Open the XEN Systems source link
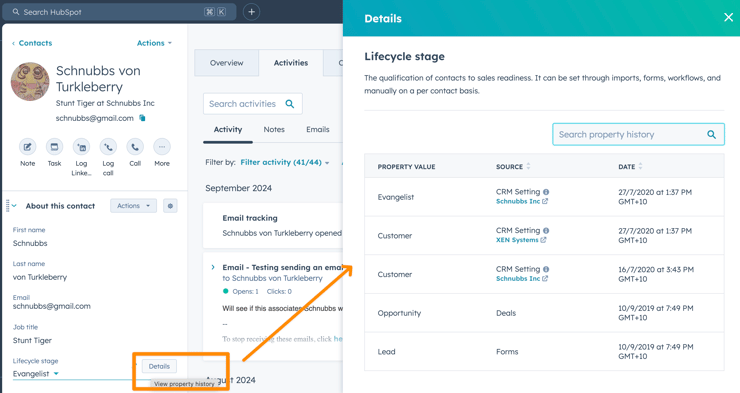This screenshot has width=740, height=393. tap(521, 240)
